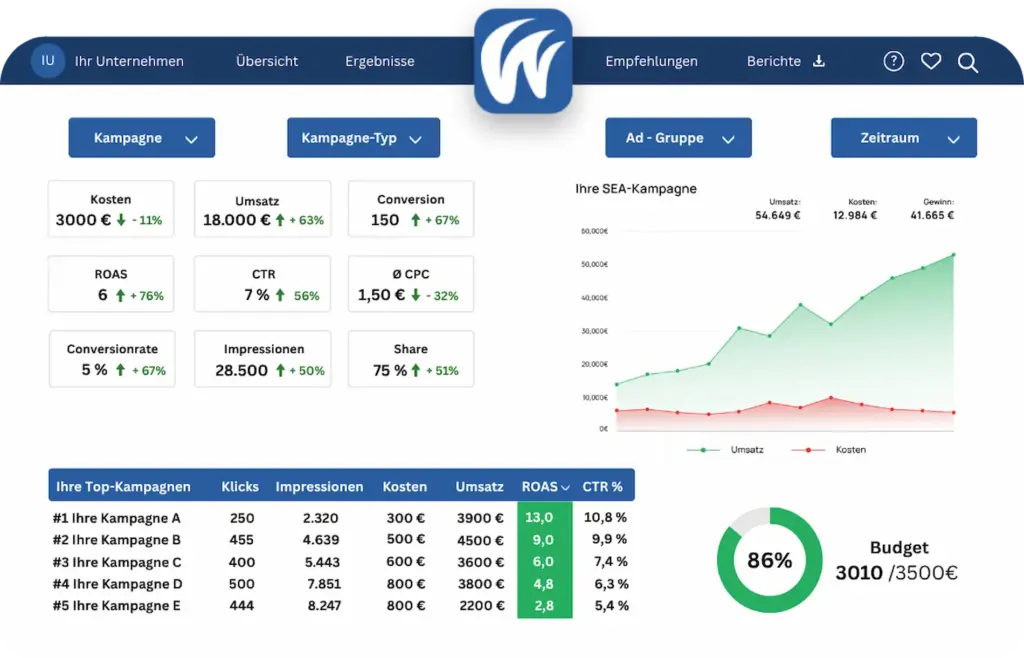This screenshot has width=1024, height=658.
Task: Click the search magnifier icon
Action: pos(967,63)
